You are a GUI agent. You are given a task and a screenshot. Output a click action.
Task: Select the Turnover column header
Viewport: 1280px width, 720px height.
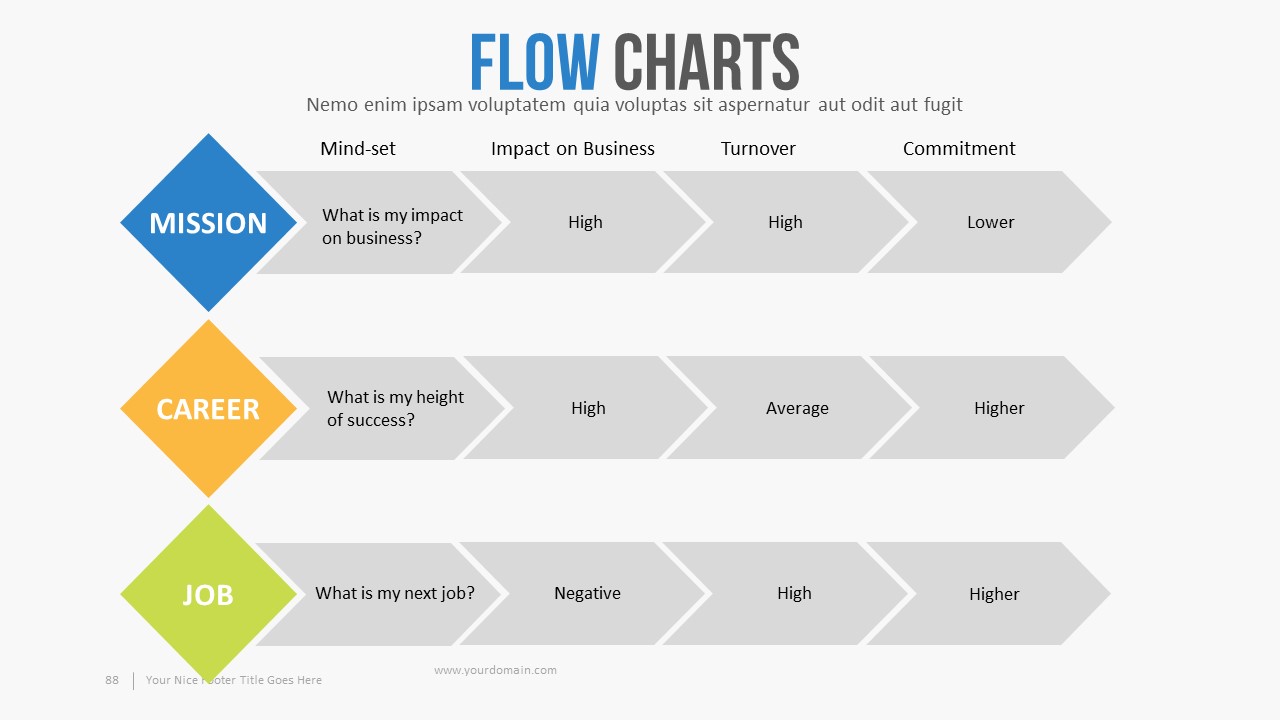pyautogui.click(x=758, y=149)
